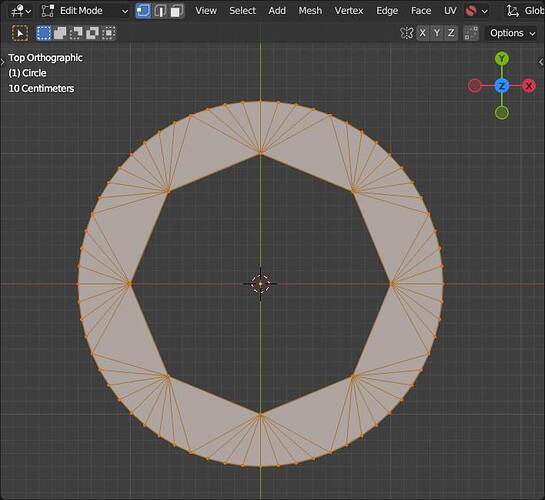Expand dropdown next to red sphere icon

(485, 11)
